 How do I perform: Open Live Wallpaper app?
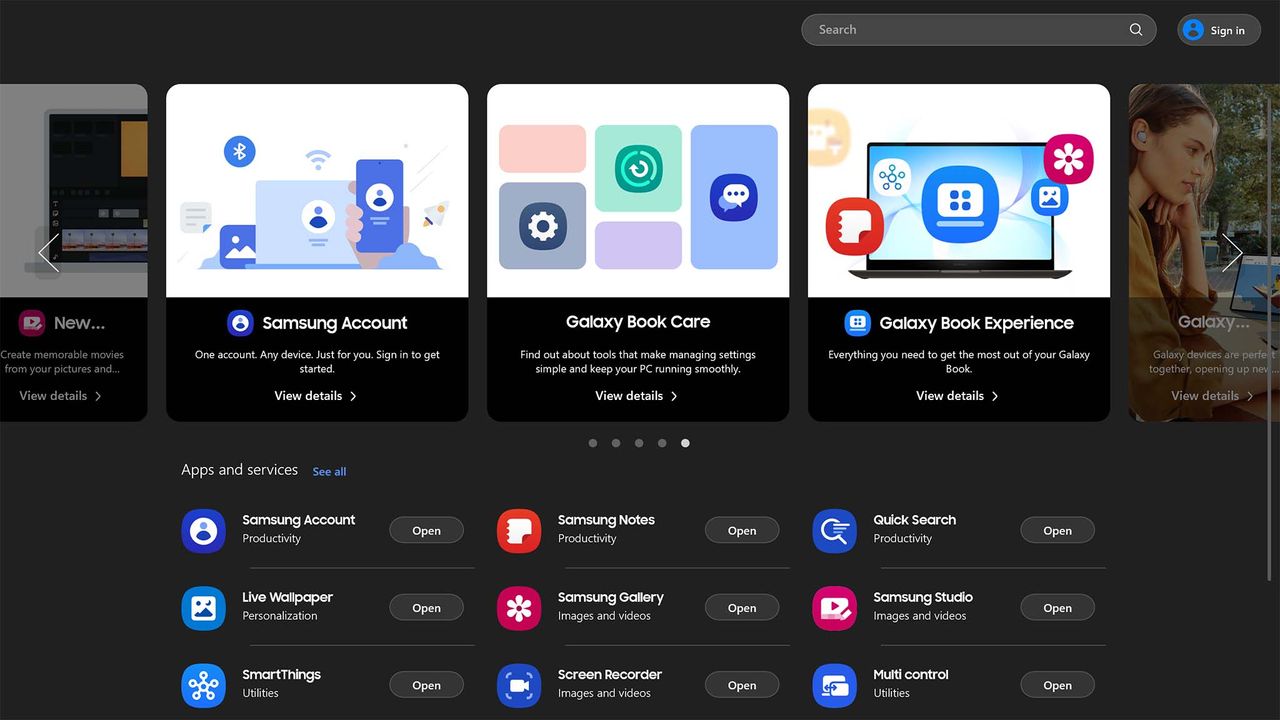tap(426, 608)
